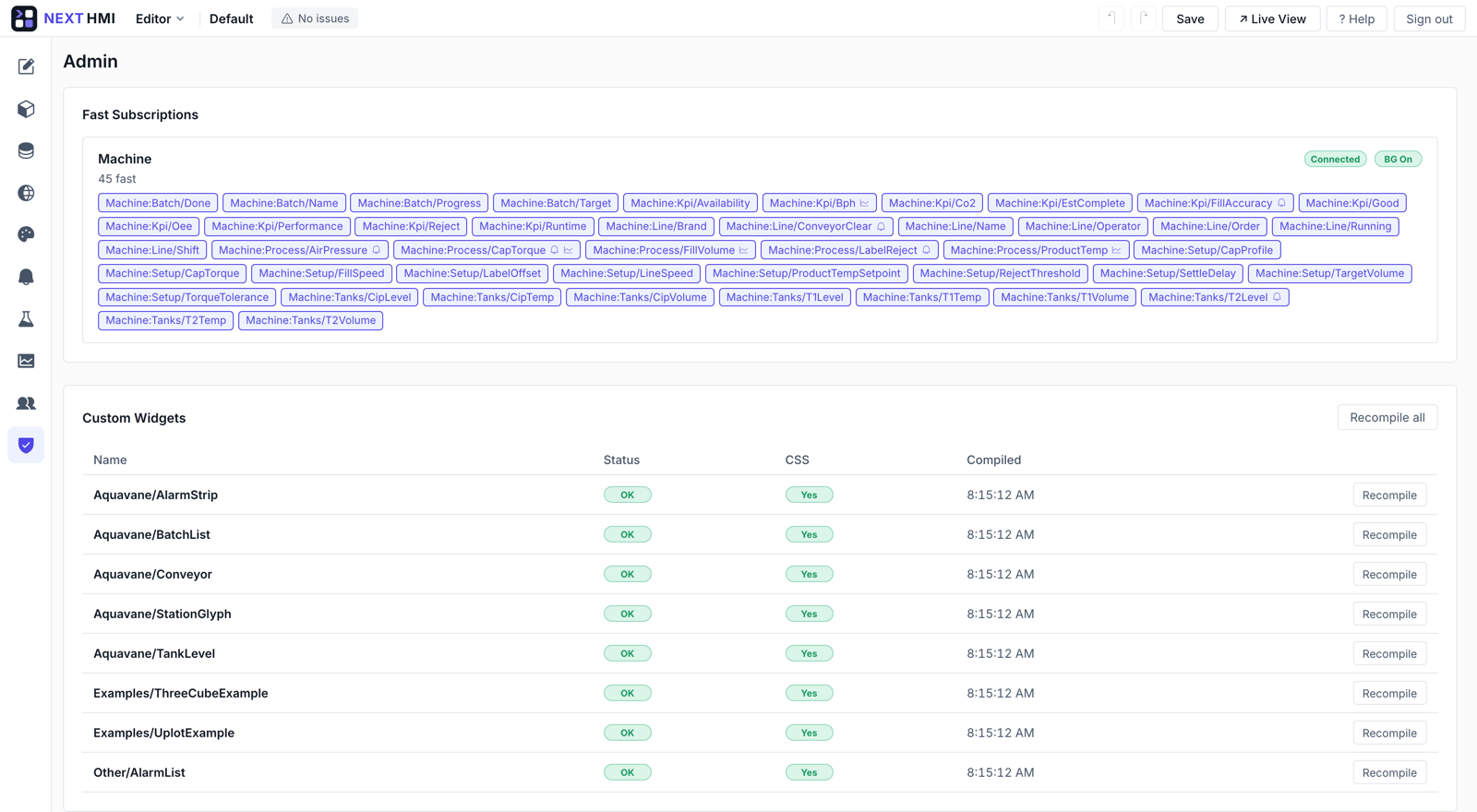Screen dimensions: 1477x812
Task: Click the redo arrow icon
Action: (1144, 18)
